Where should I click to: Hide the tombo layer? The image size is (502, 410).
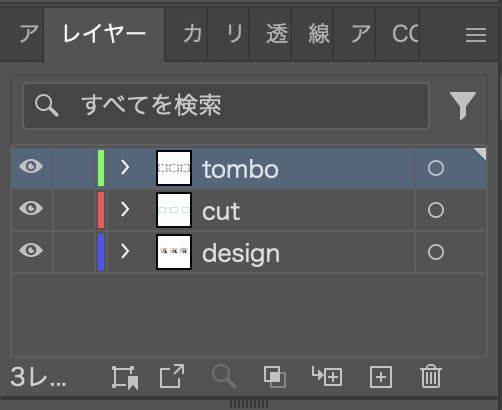pyautogui.click(x=31, y=166)
